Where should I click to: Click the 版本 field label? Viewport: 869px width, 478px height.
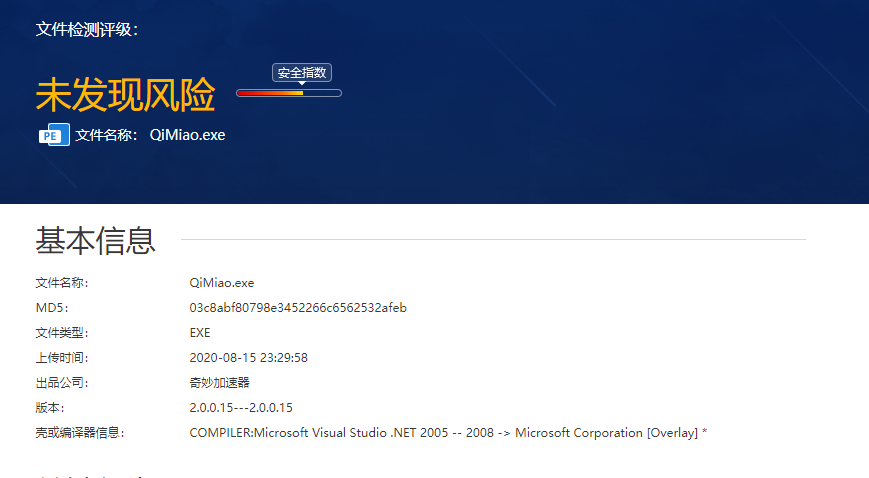[x=52, y=408]
